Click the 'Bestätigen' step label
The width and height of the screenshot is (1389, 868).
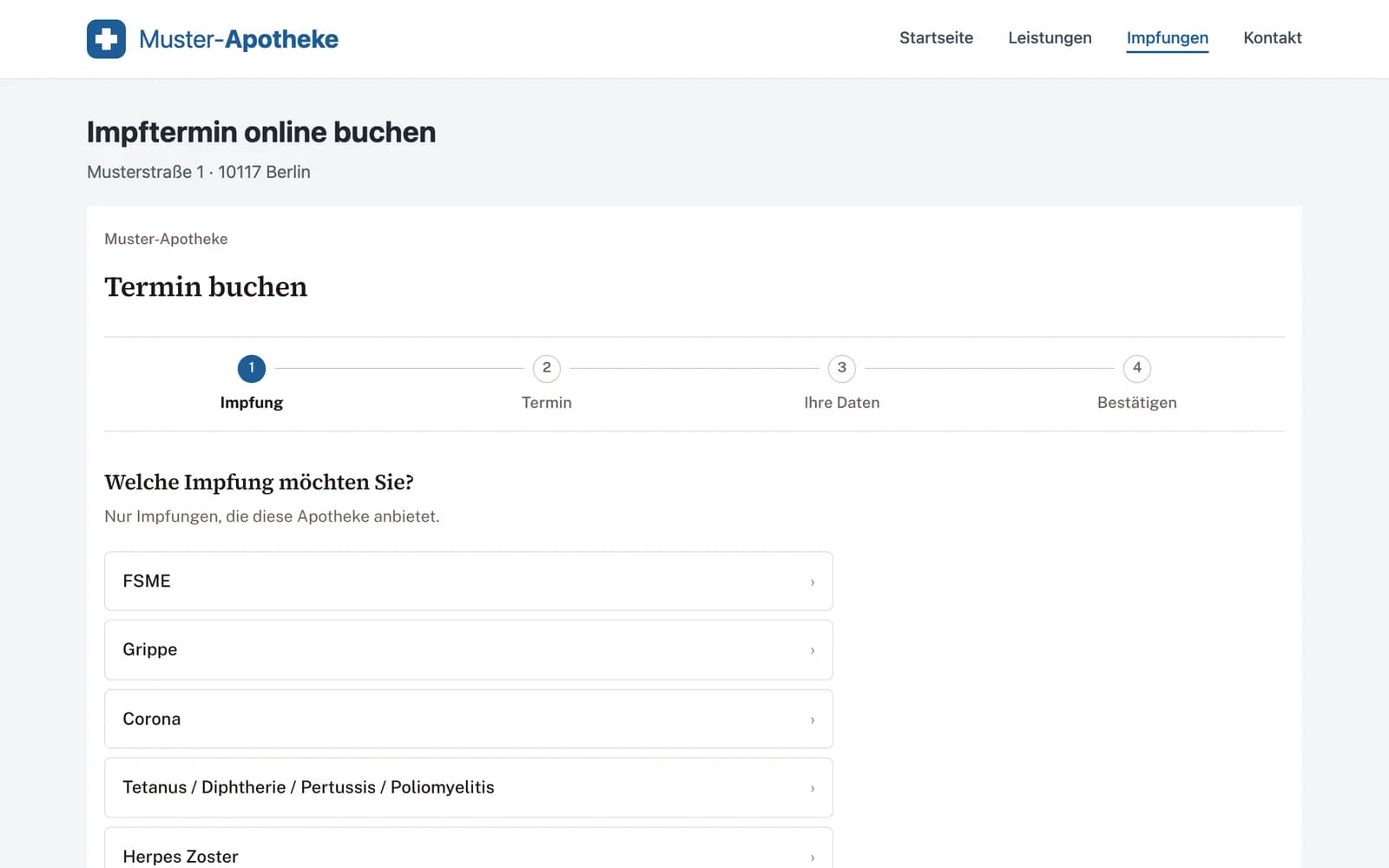click(x=1137, y=403)
